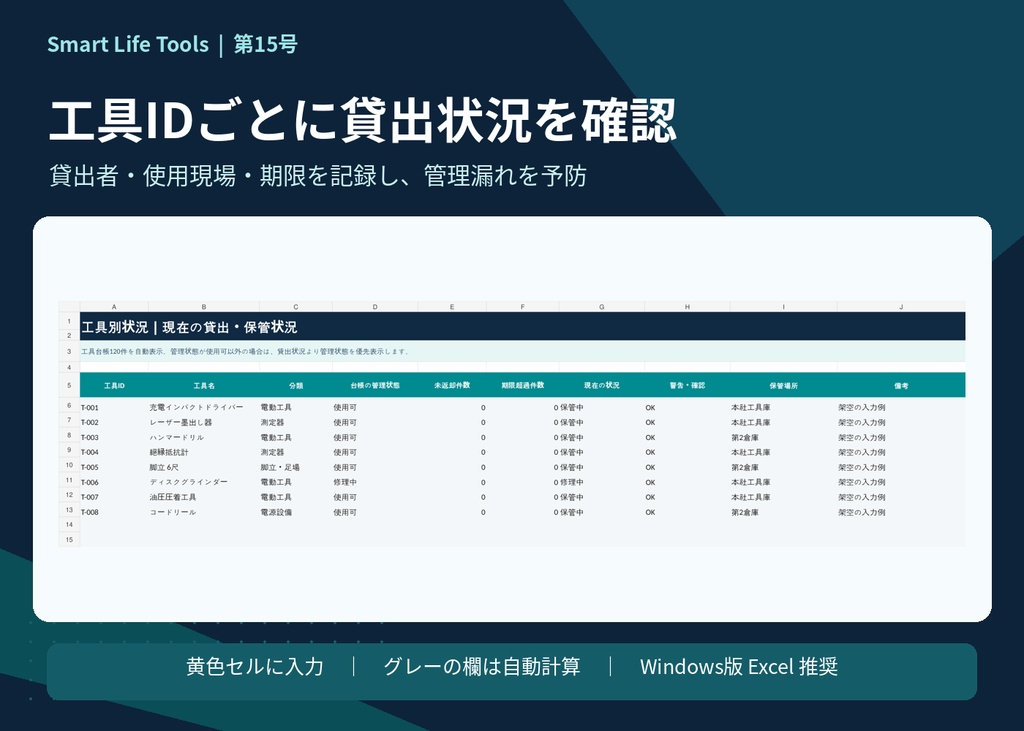Image resolution: width=1024 pixels, height=731 pixels.
Task: Select row 14 header number
Action: point(69,525)
